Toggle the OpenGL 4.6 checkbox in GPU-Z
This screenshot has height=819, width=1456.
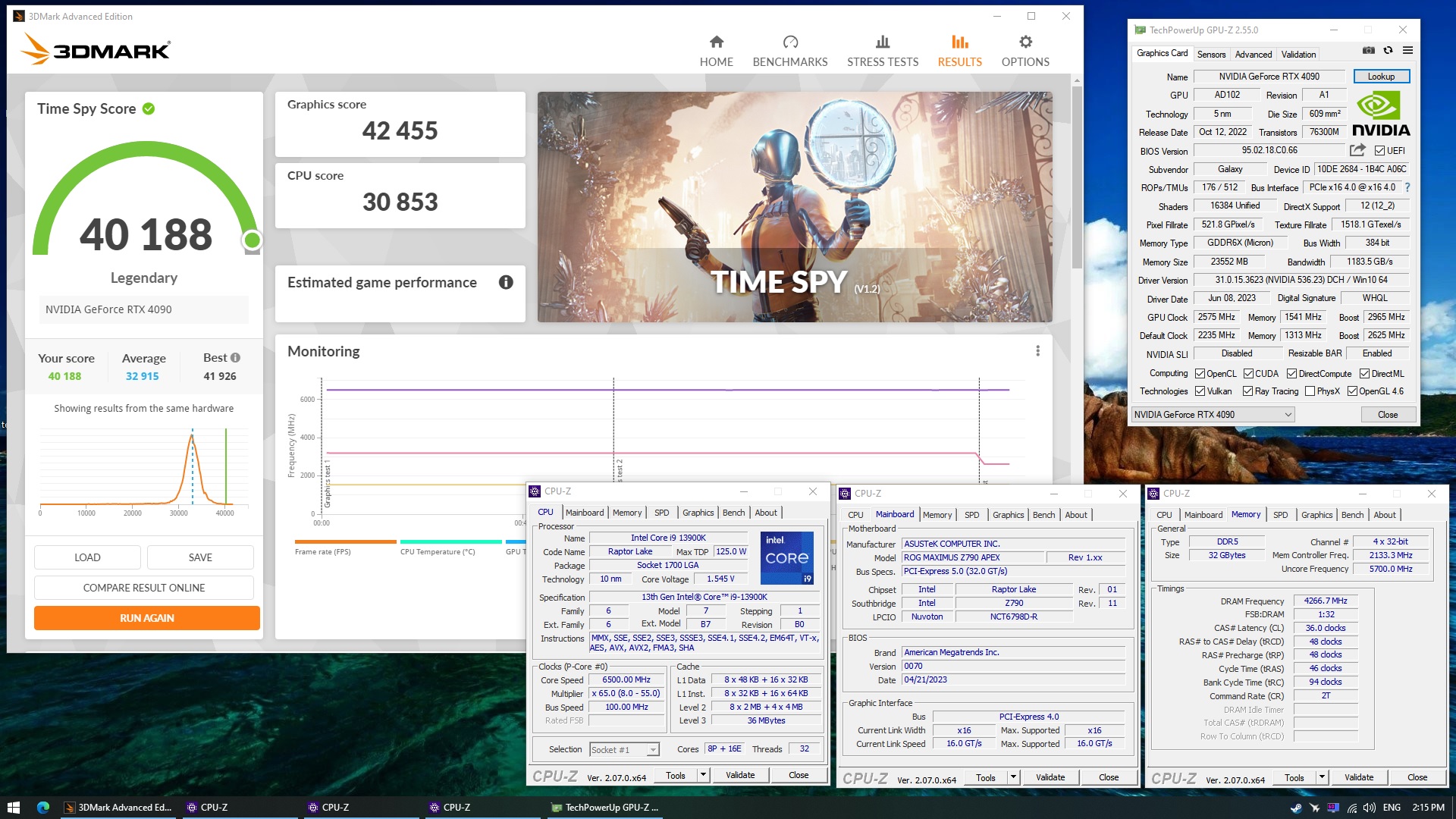[1351, 391]
